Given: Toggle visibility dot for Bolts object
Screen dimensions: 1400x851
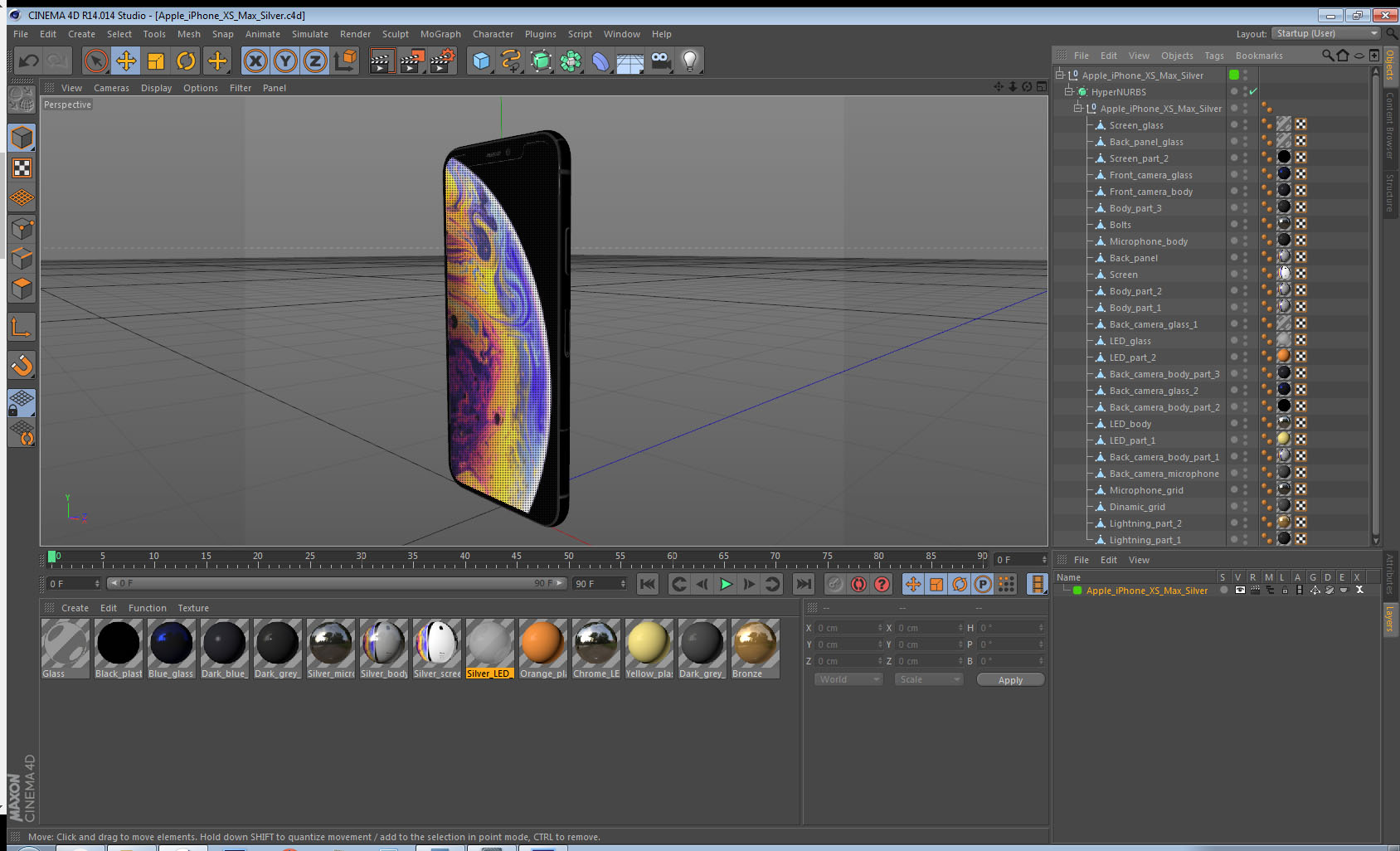Looking at the screenshot, I should (x=1234, y=224).
